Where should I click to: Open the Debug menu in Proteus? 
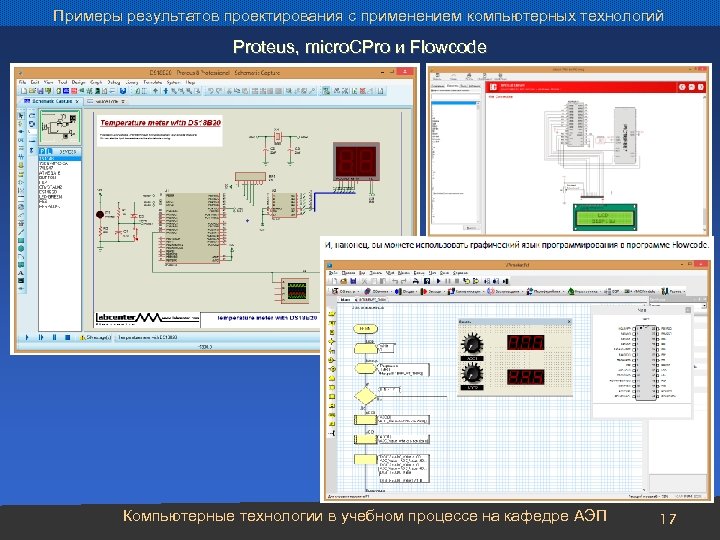(x=113, y=82)
